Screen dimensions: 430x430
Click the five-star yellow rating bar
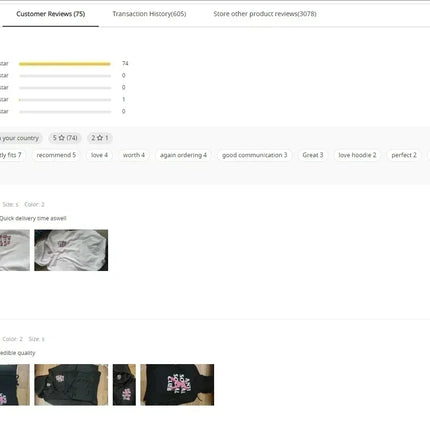[65, 64]
